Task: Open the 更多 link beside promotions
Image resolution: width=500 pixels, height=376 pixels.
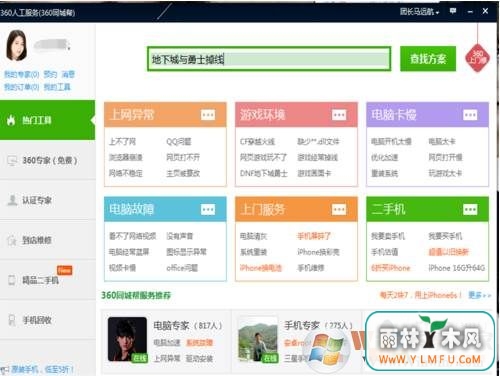Action: [x=479, y=295]
